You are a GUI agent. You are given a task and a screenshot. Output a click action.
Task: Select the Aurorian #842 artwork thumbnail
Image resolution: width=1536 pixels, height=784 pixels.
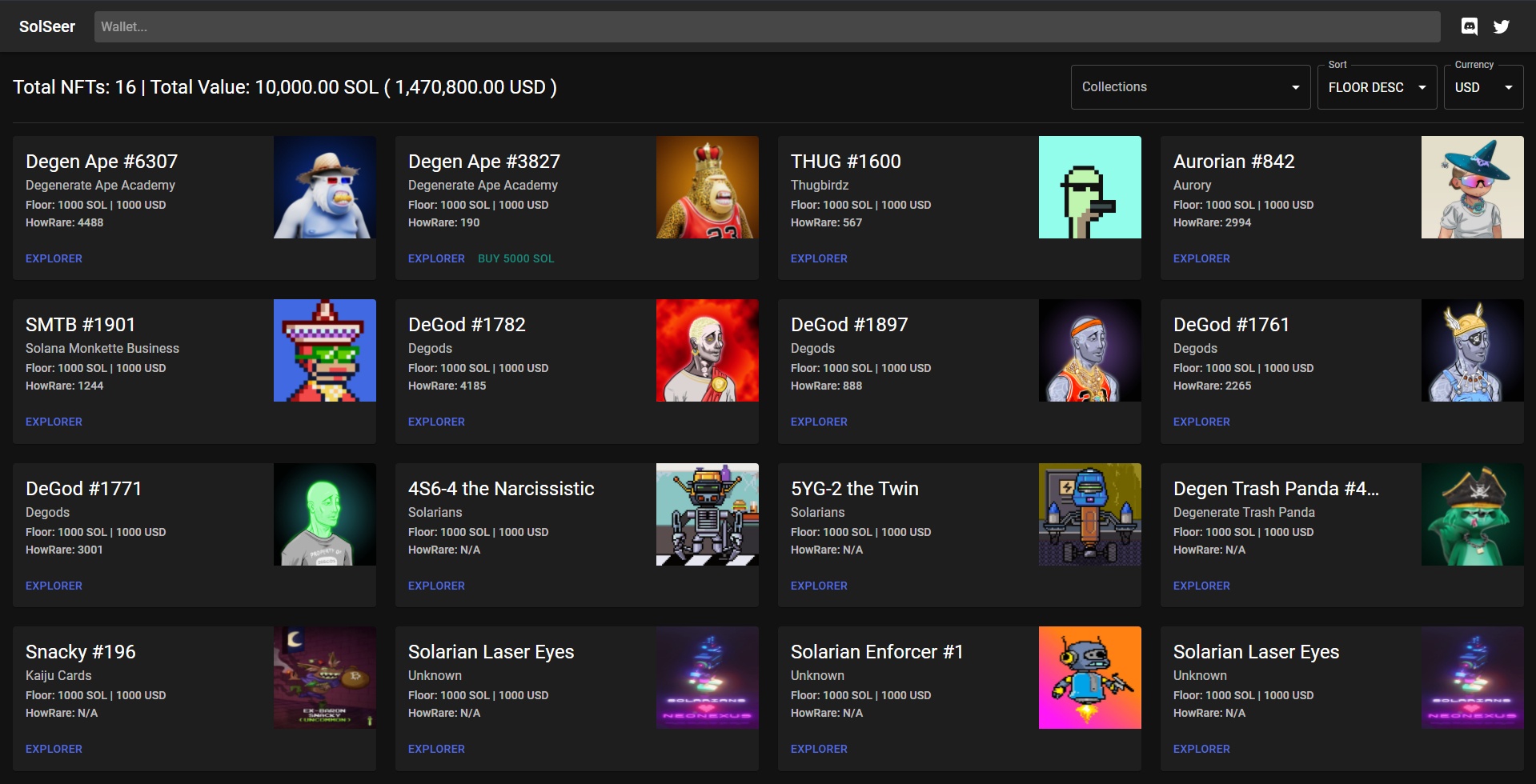coord(1472,187)
